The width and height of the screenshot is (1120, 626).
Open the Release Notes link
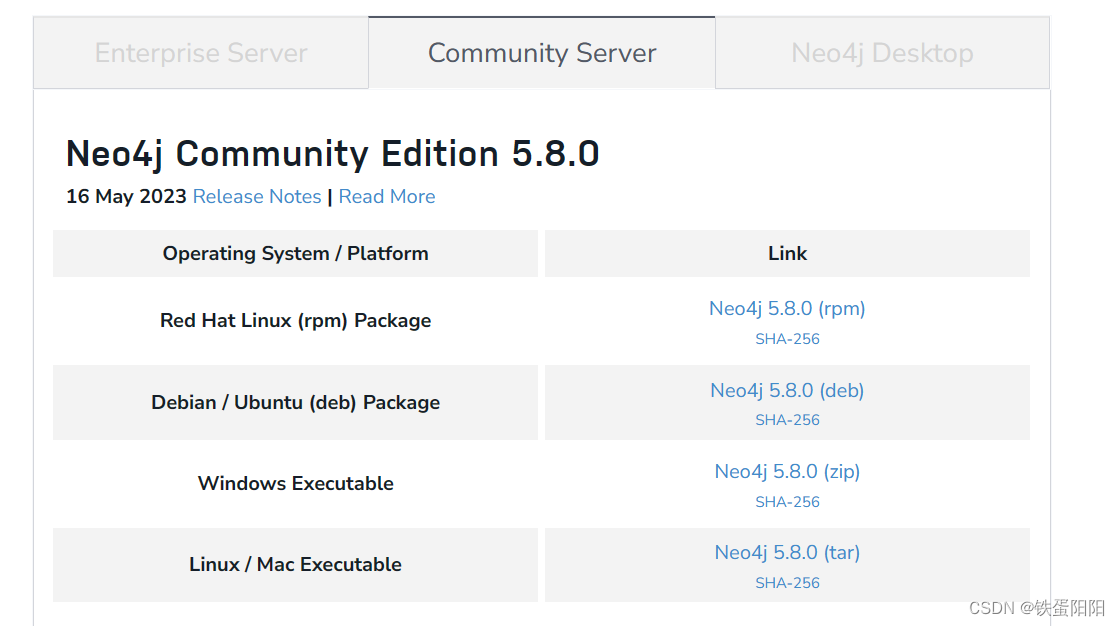tap(257, 196)
